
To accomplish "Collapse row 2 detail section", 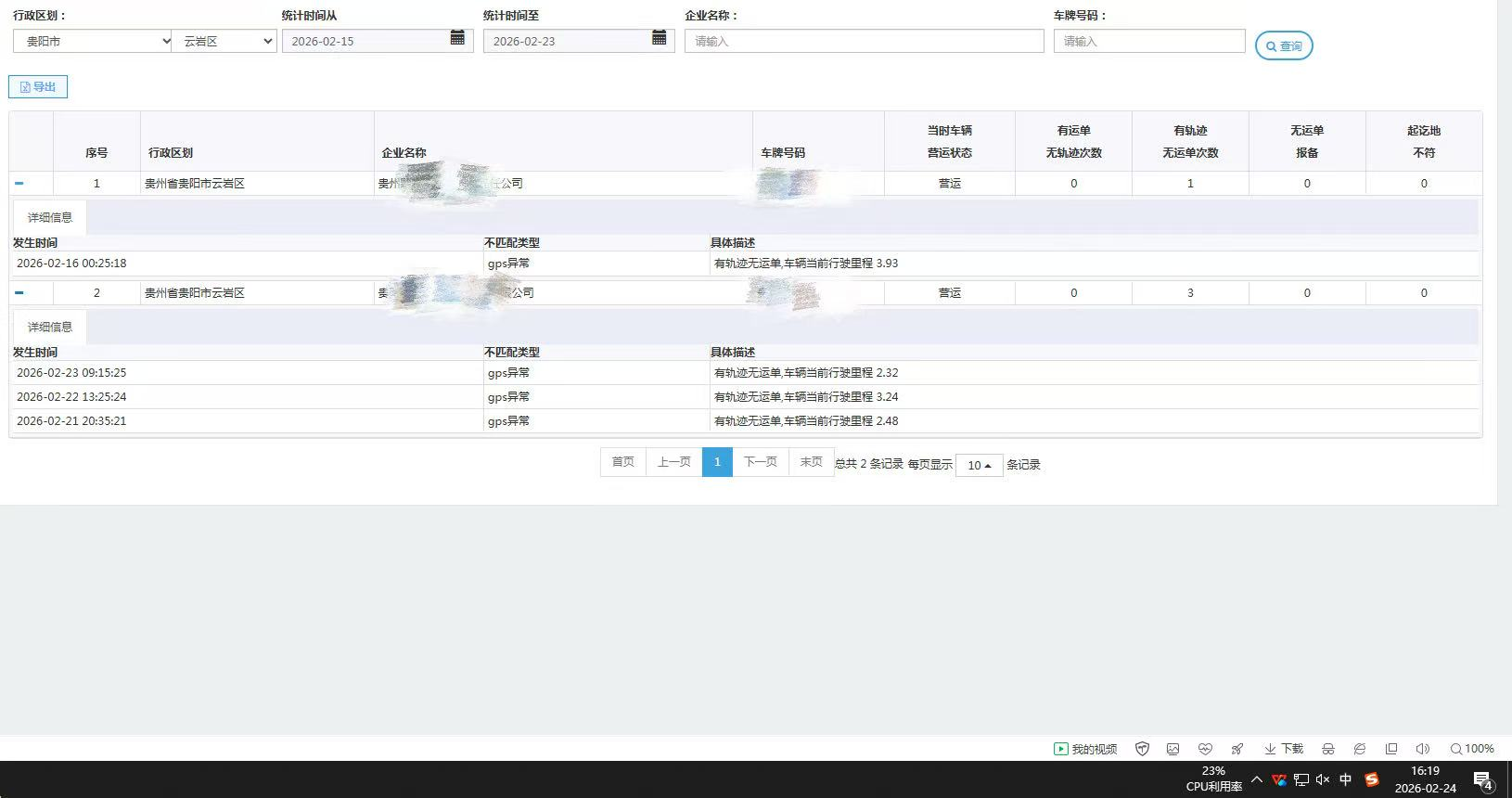I will point(19,293).
